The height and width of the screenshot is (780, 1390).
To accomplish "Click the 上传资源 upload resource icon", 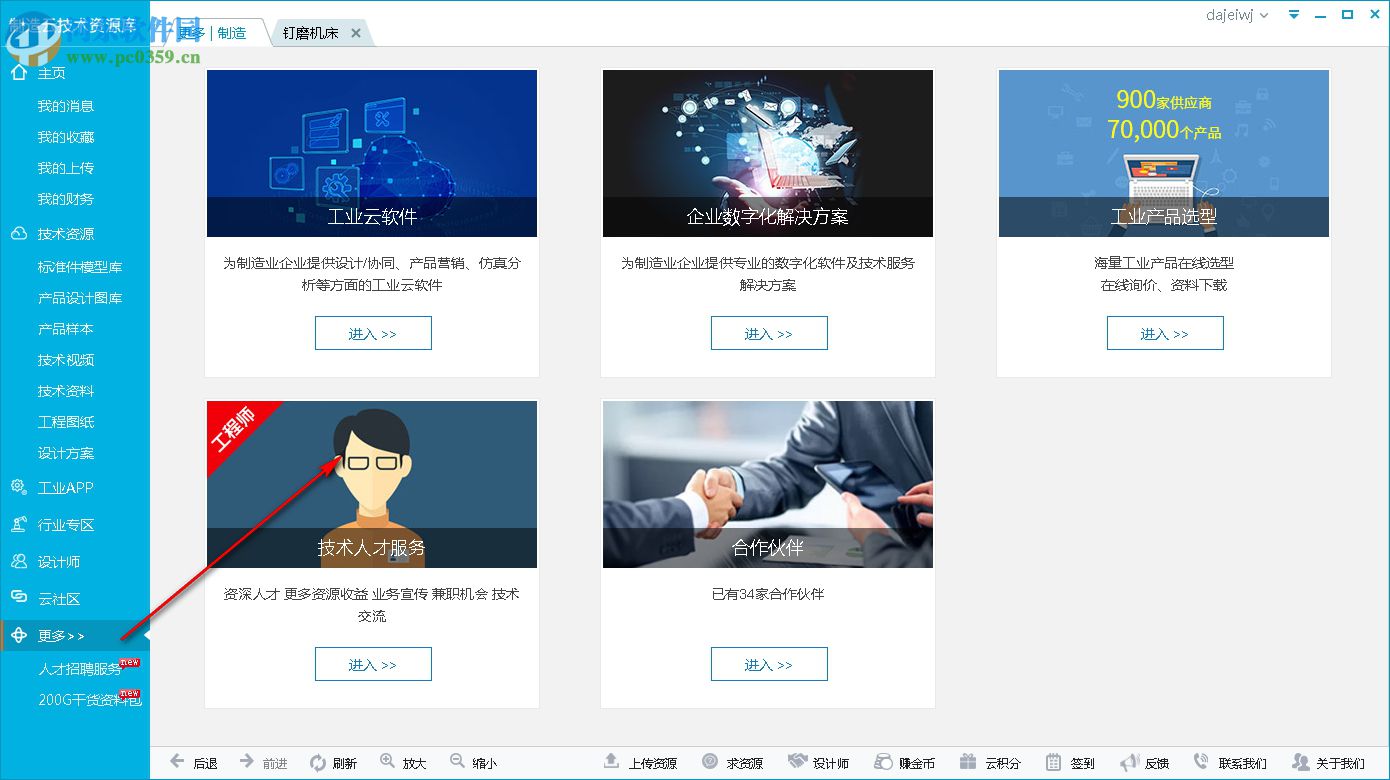I will coord(640,761).
